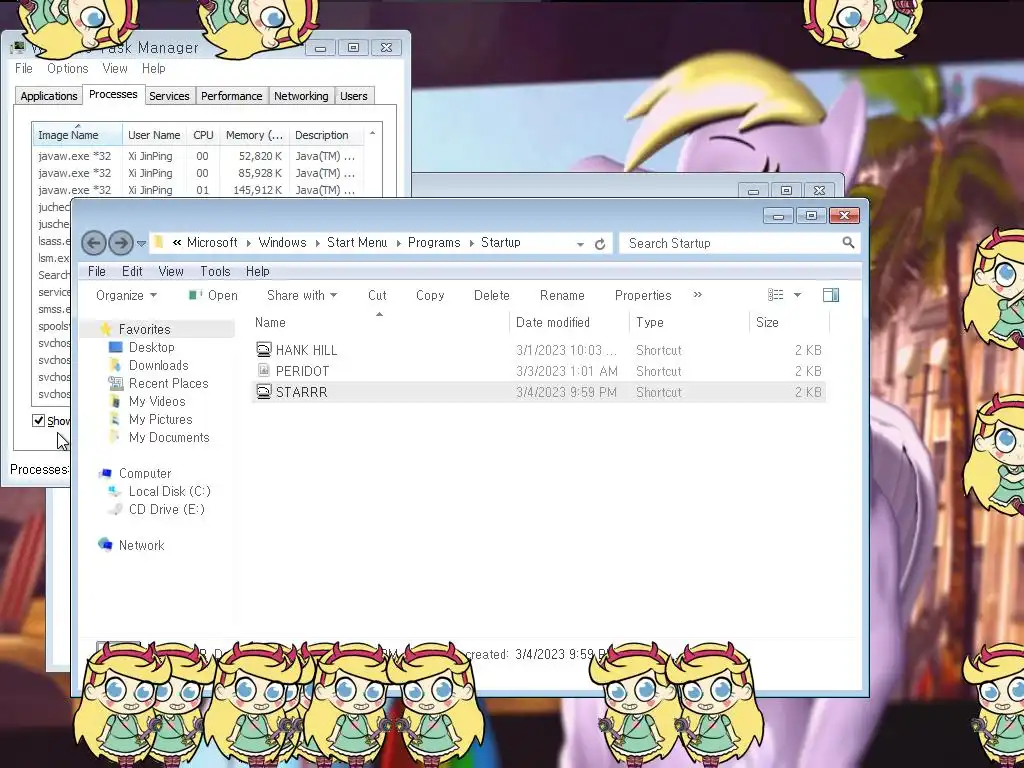This screenshot has height=768, width=1024.
Task: Sort by the Size column header
Action: (789, 323)
